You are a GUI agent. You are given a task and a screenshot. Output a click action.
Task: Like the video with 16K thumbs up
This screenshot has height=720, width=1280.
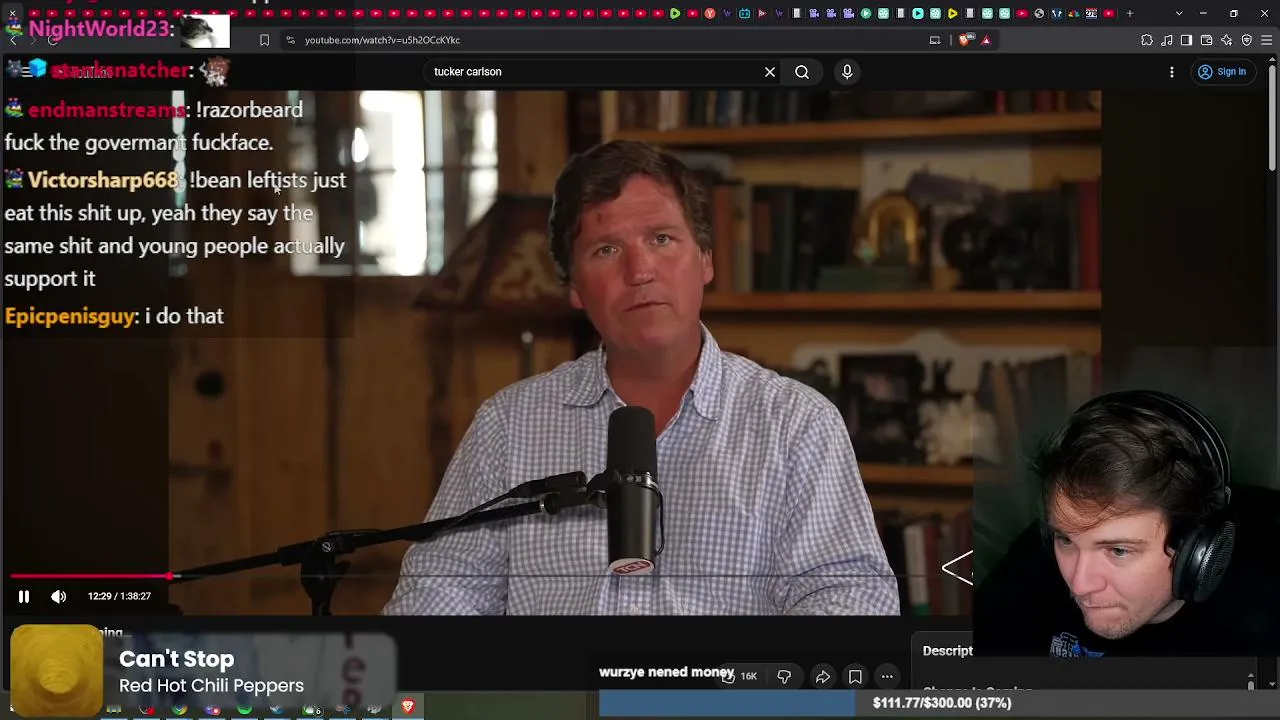coord(740,676)
